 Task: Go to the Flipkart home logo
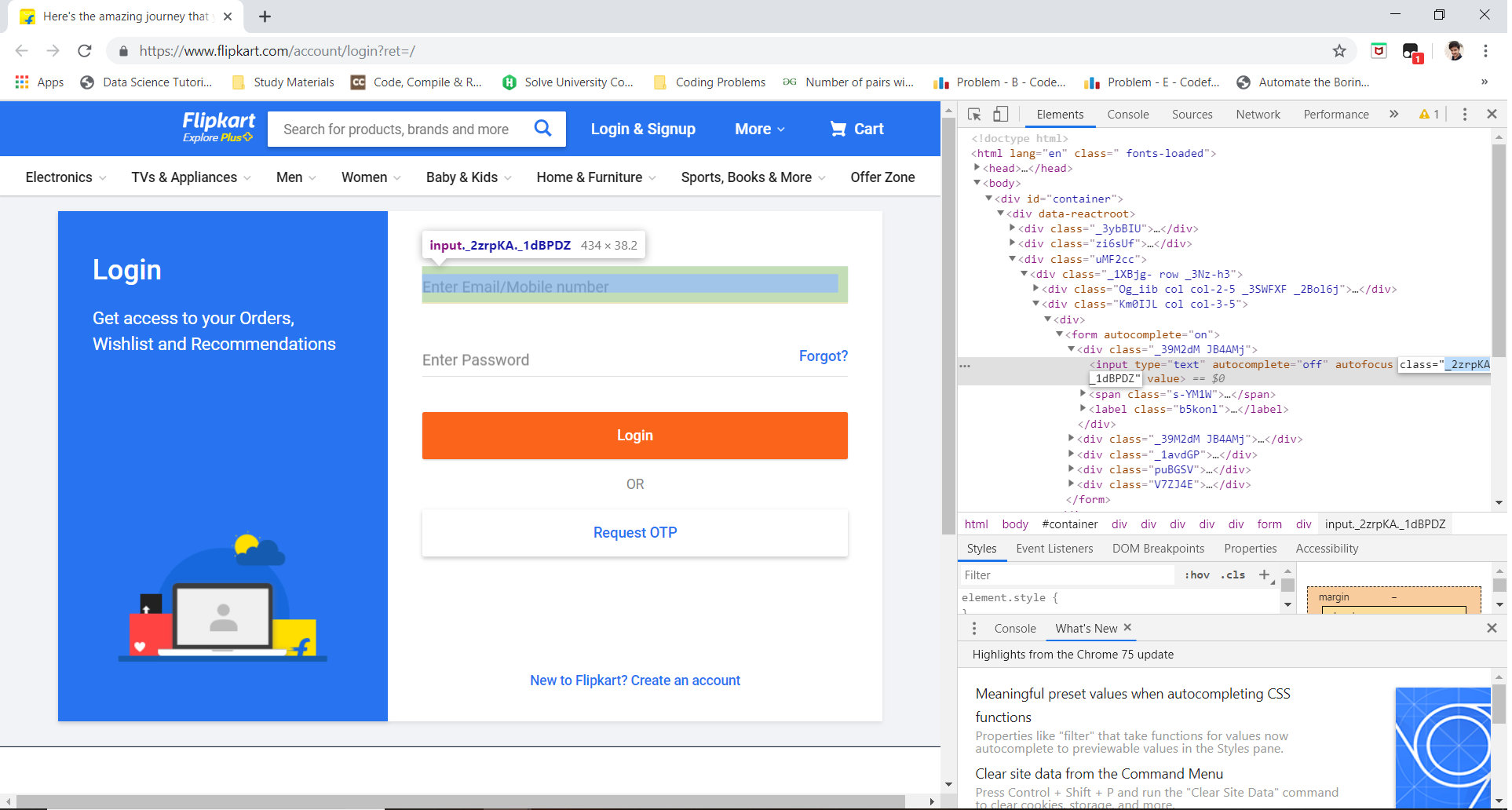218,126
